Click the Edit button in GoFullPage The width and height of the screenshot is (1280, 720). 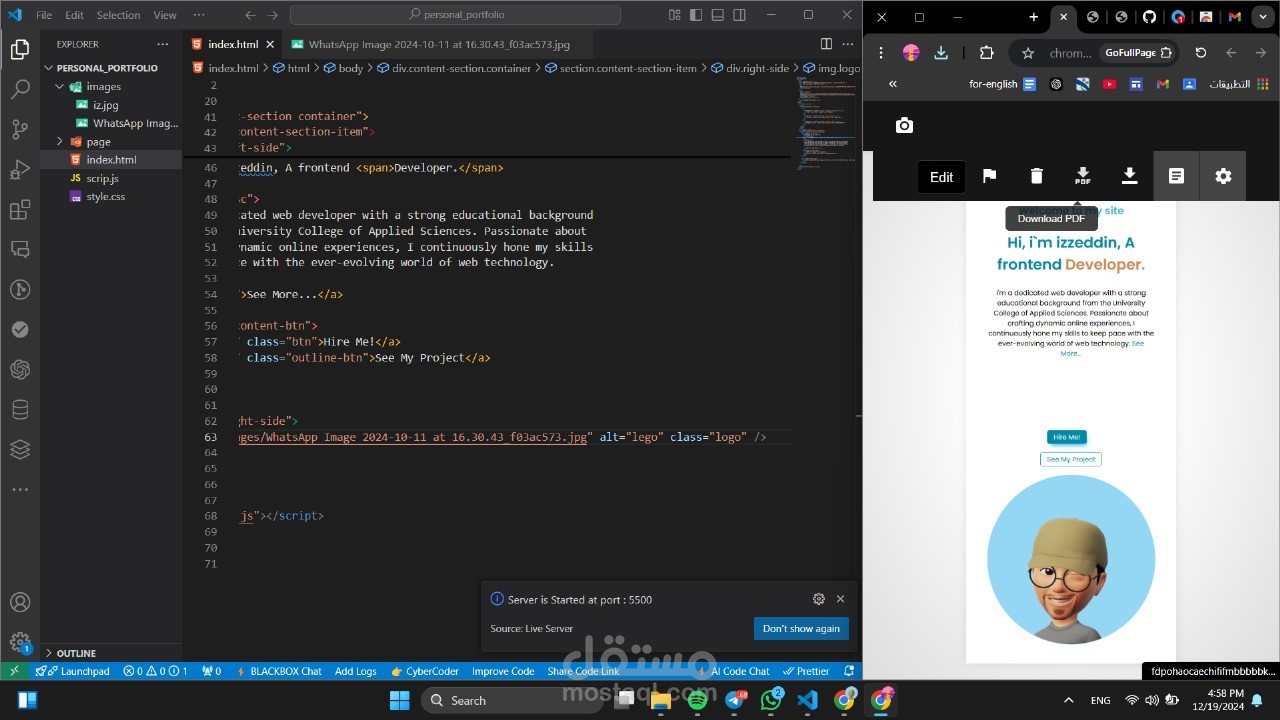(x=942, y=177)
